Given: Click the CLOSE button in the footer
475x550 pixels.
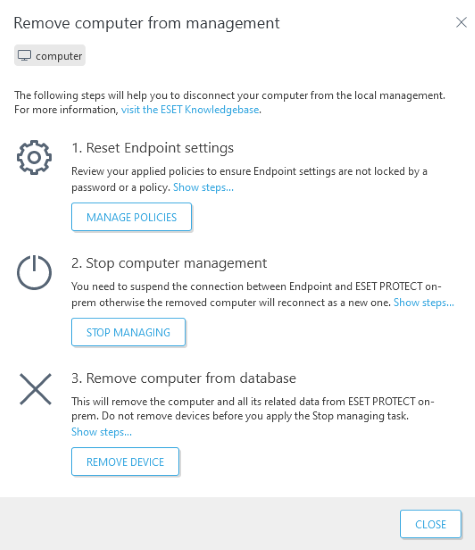Looking at the screenshot, I should [x=430, y=524].
